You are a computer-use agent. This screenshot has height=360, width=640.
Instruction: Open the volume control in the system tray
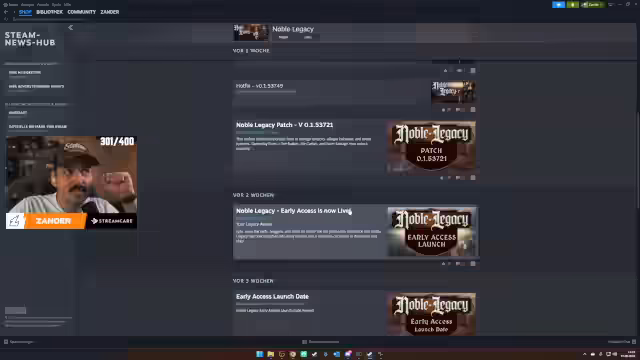[615, 354]
